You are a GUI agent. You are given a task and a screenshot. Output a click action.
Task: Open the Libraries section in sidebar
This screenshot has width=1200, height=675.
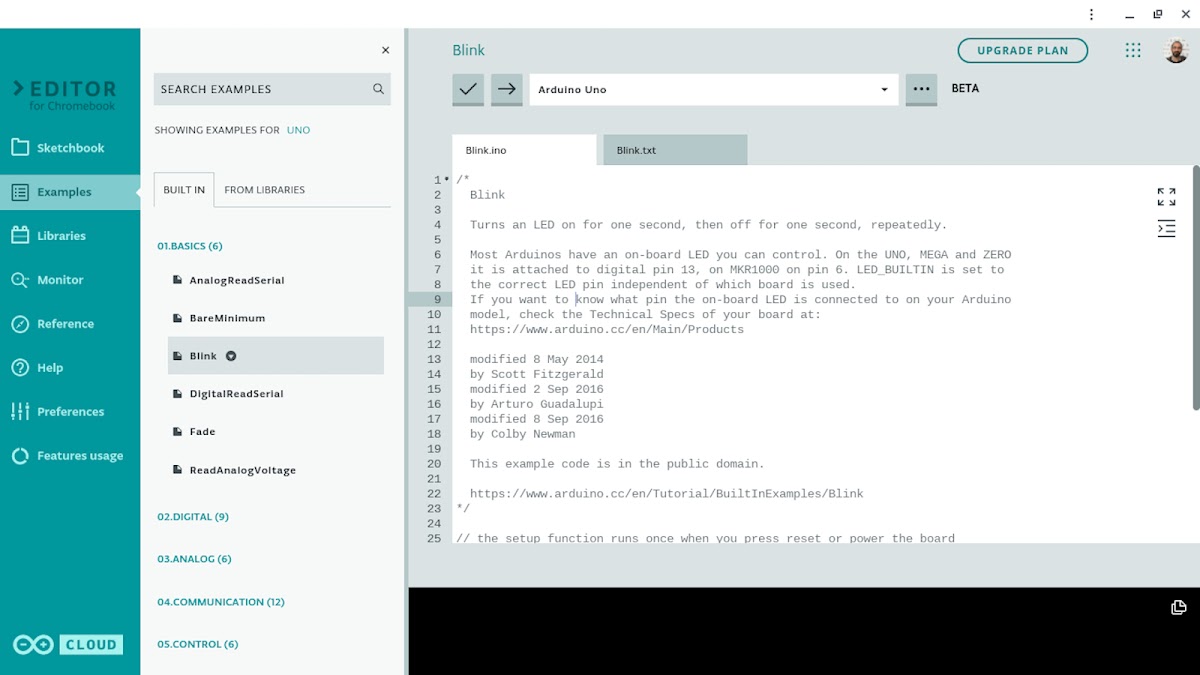point(61,236)
